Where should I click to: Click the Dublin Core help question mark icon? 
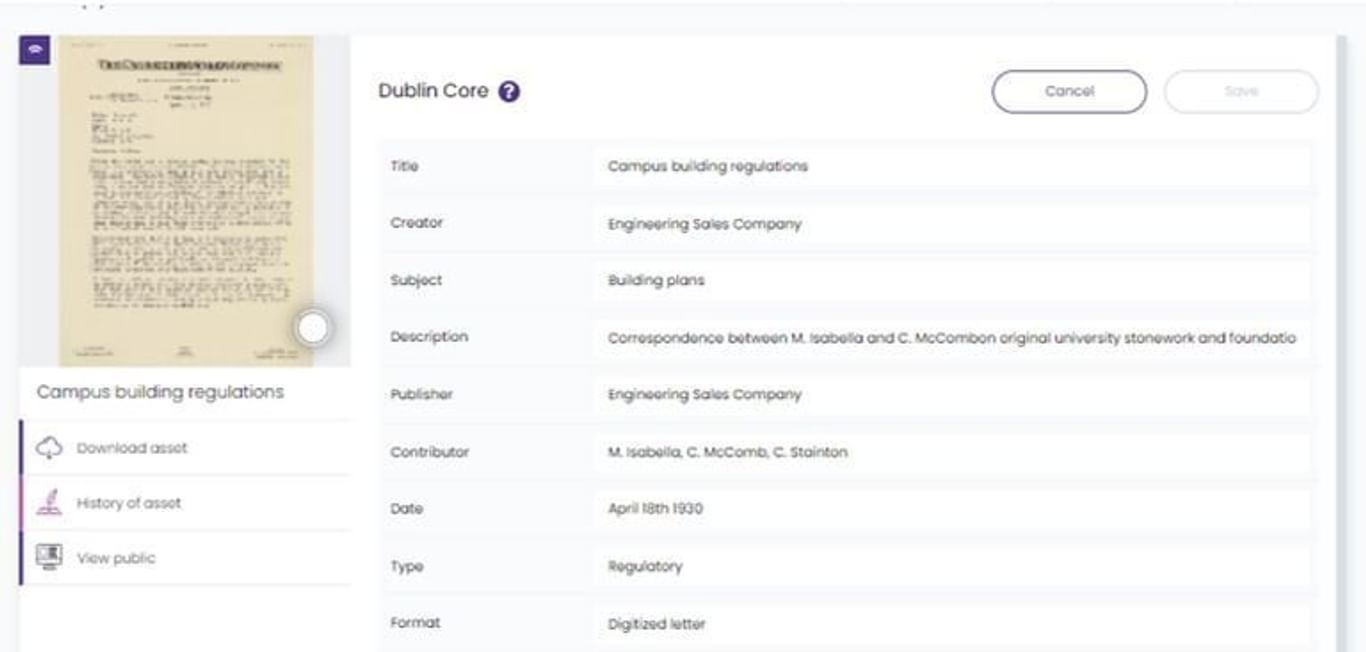click(x=509, y=92)
